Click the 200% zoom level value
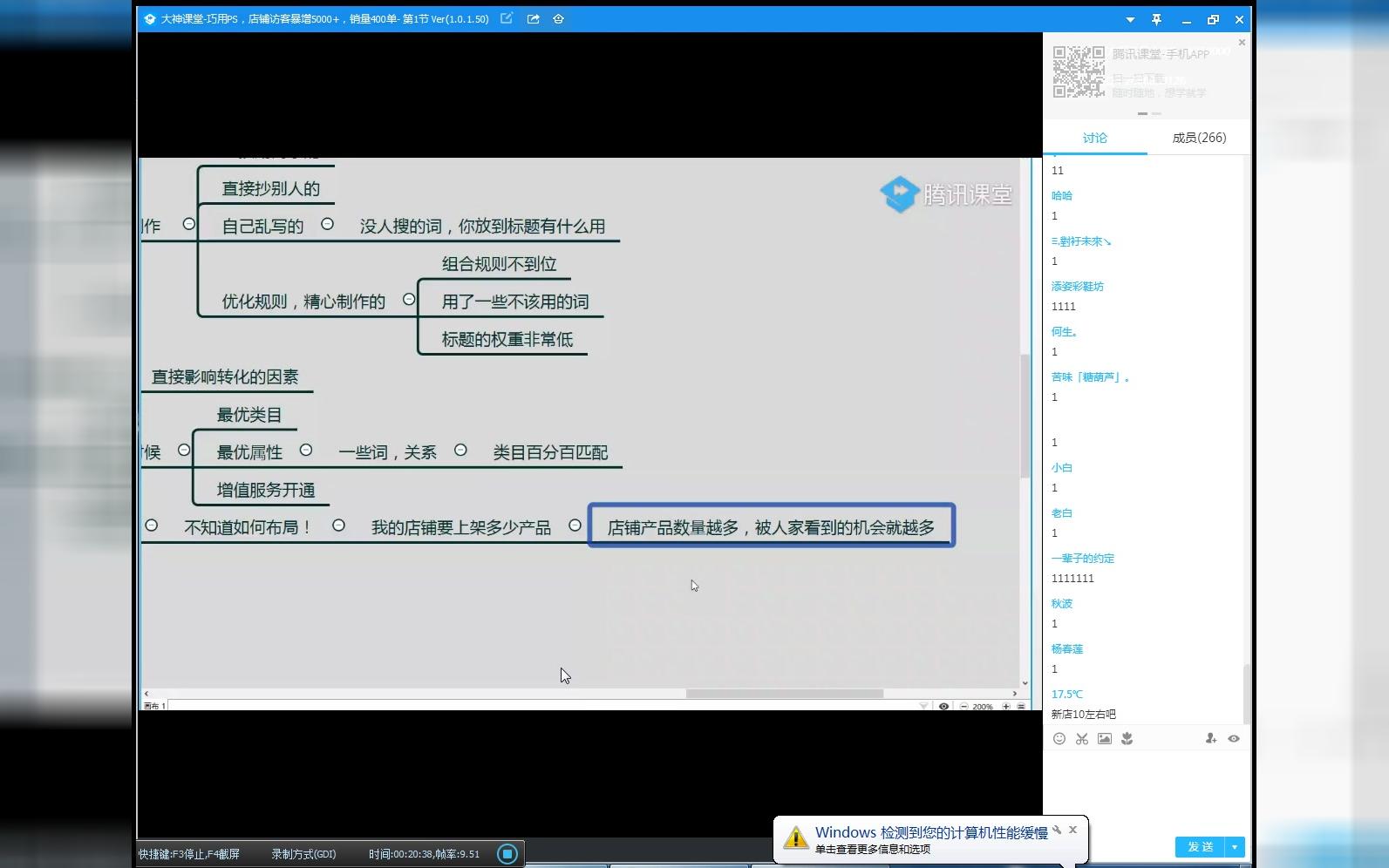 click(983, 707)
